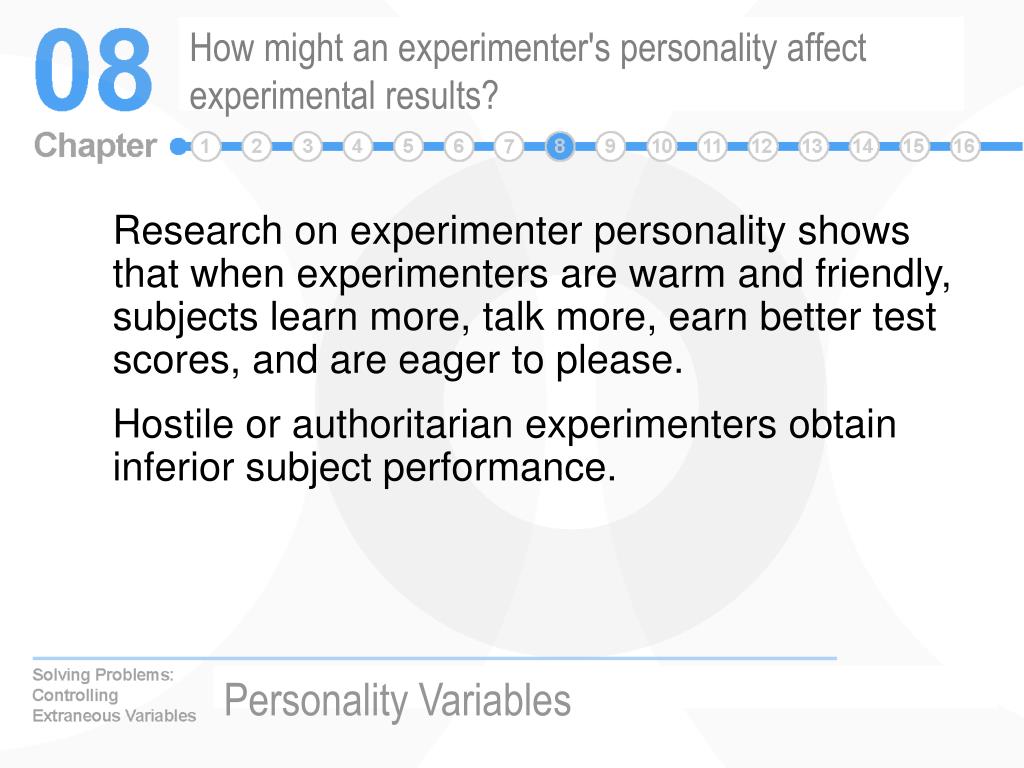Image resolution: width=1024 pixels, height=768 pixels.
Task: Select chapter 1 marker in timeline
Action: point(206,146)
